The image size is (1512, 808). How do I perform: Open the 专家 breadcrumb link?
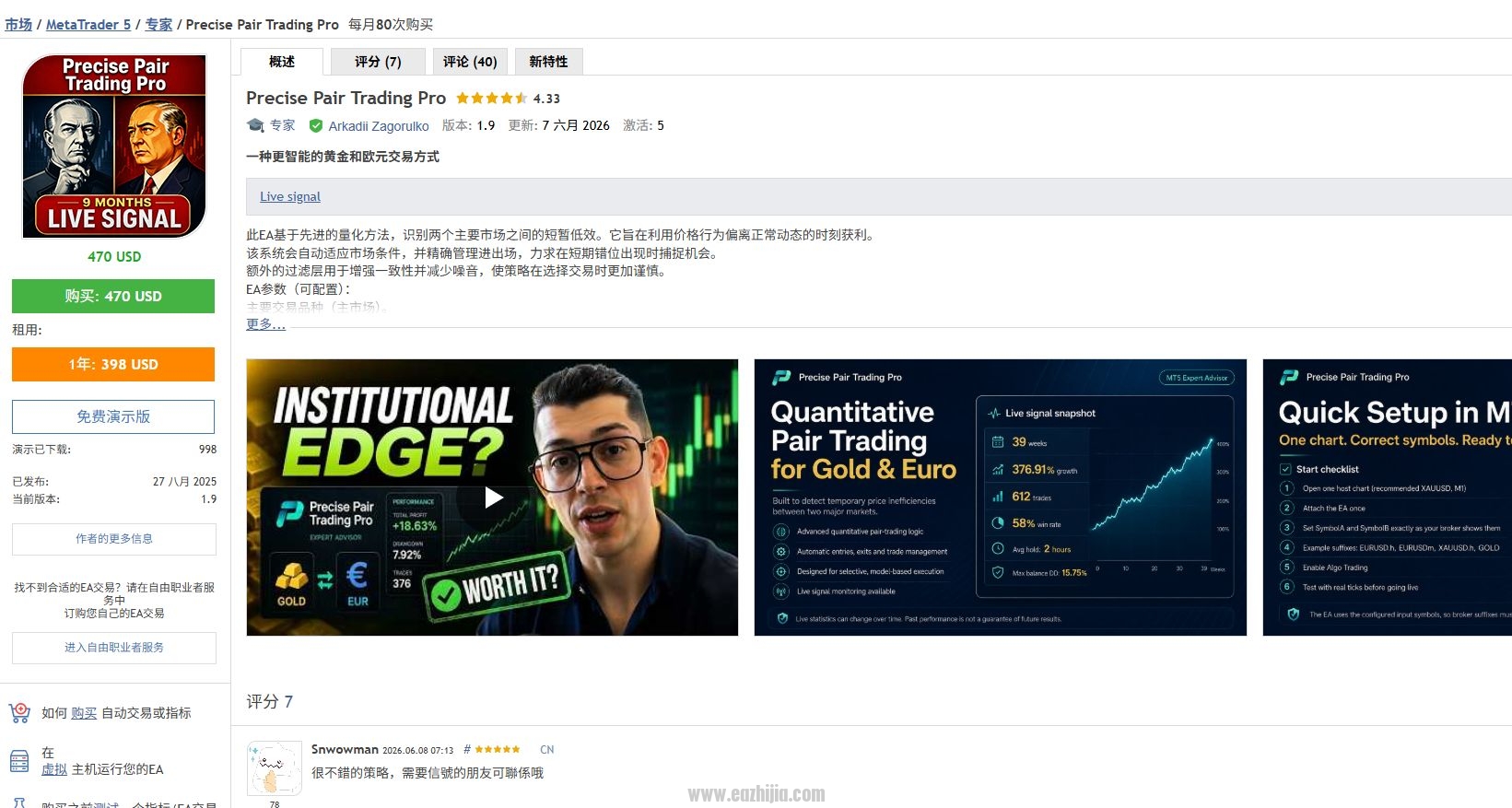tap(158, 25)
